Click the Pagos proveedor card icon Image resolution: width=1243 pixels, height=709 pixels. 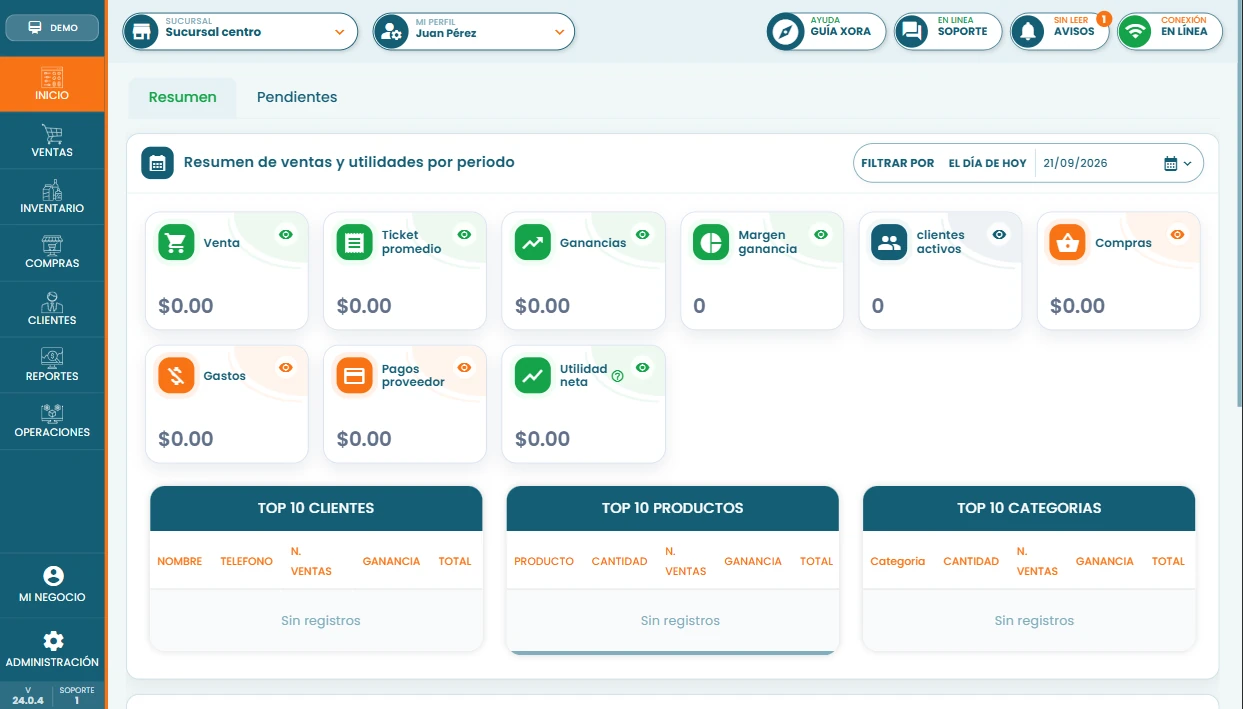pyautogui.click(x=354, y=376)
